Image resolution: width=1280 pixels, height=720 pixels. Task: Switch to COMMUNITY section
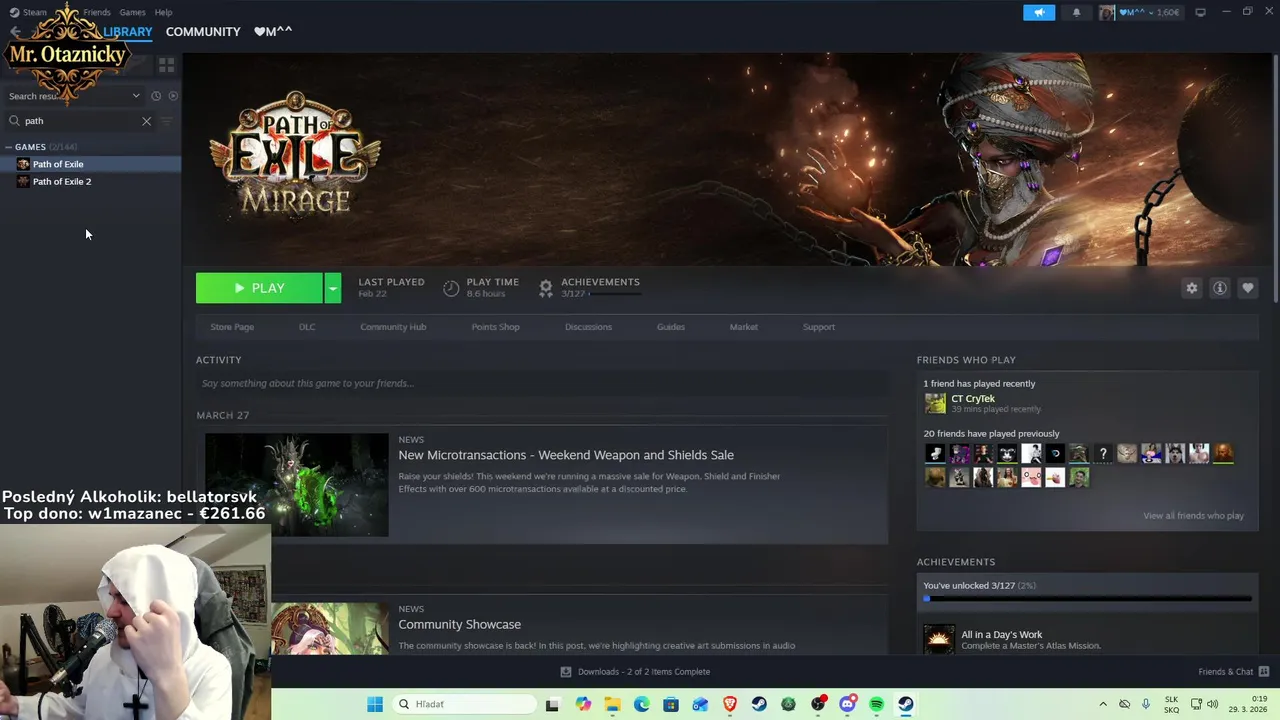(203, 32)
